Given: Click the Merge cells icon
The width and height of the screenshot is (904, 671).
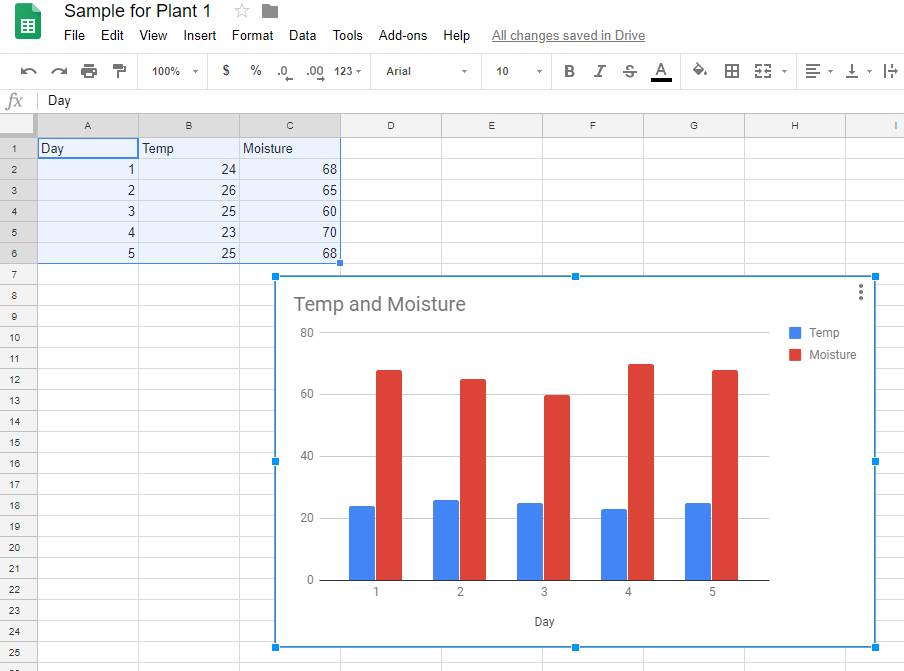Looking at the screenshot, I should click(x=763, y=71).
